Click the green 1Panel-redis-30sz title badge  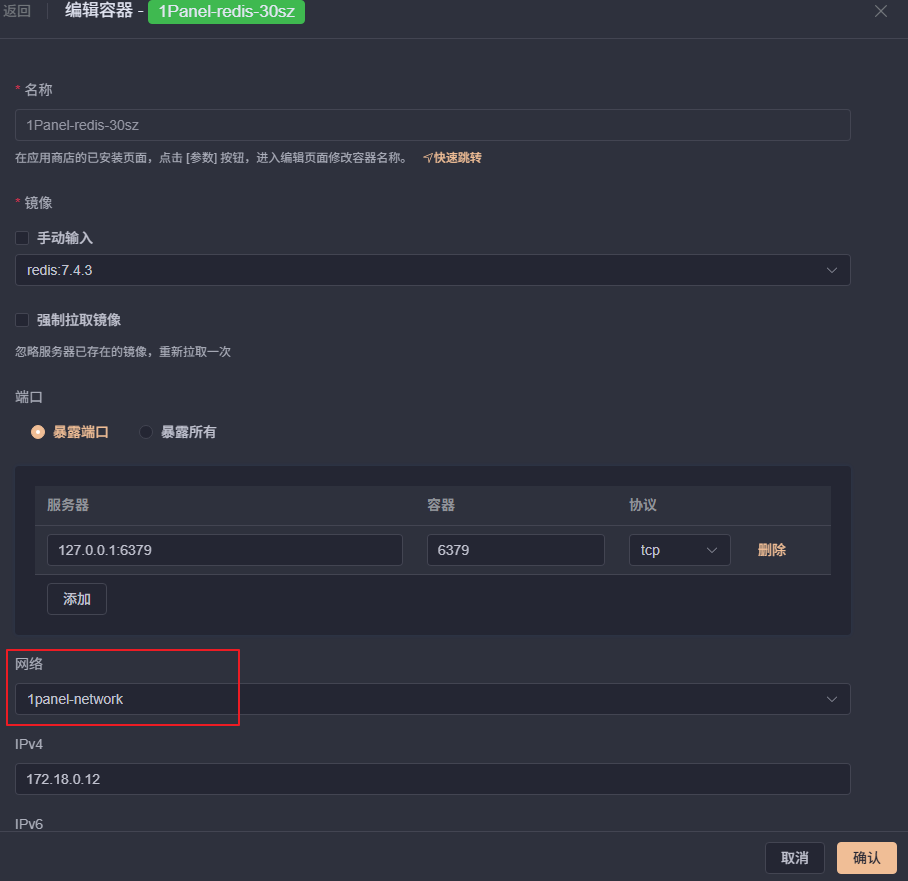pyautogui.click(x=226, y=13)
